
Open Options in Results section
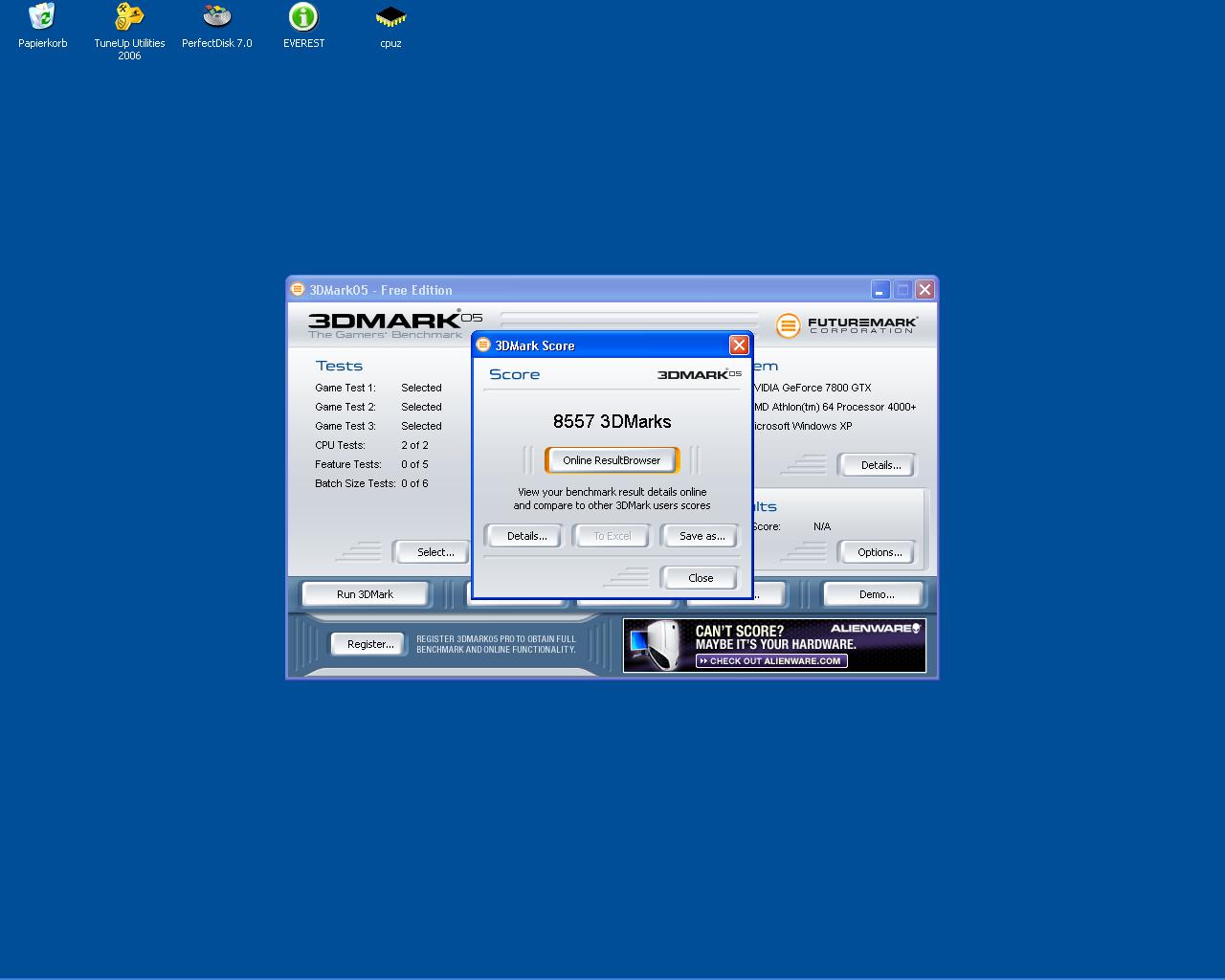click(880, 552)
